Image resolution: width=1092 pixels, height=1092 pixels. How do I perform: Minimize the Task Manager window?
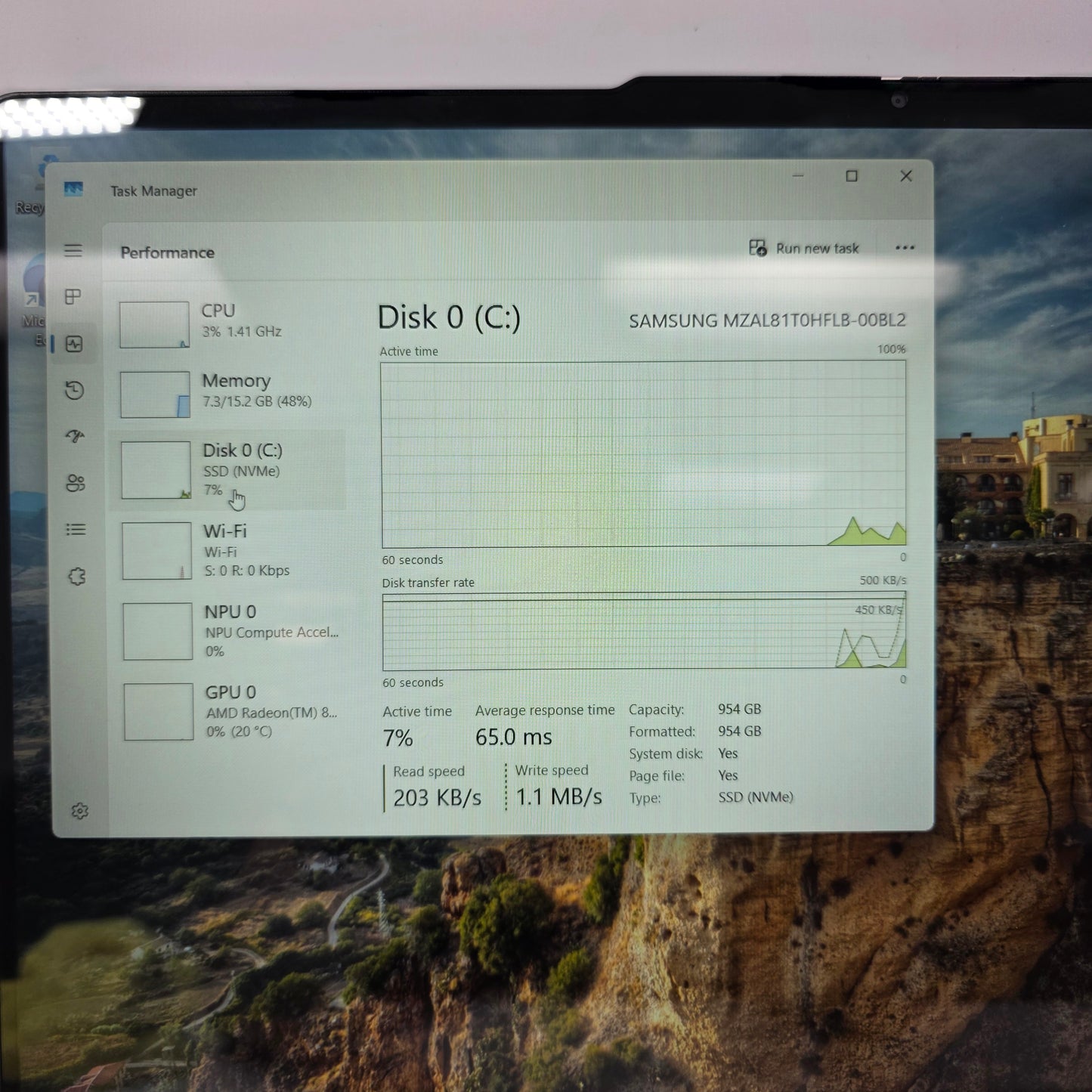(x=798, y=175)
